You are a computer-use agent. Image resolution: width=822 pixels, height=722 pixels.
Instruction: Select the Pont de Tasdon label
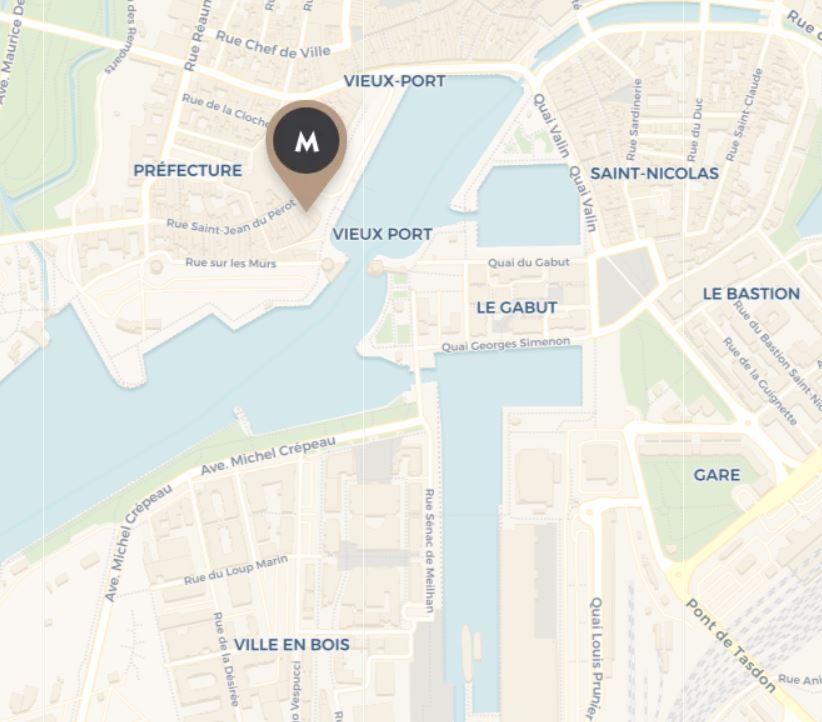pos(731,645)
